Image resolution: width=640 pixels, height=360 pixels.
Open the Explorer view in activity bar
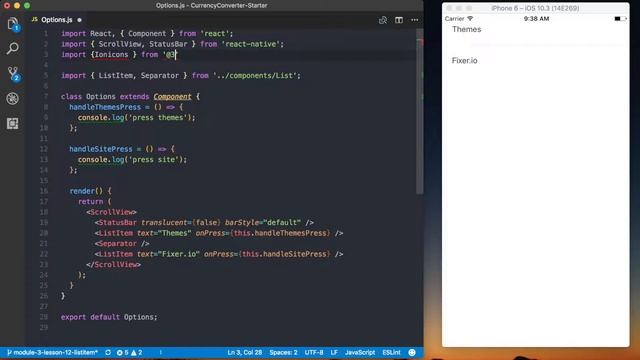[13, 24]
